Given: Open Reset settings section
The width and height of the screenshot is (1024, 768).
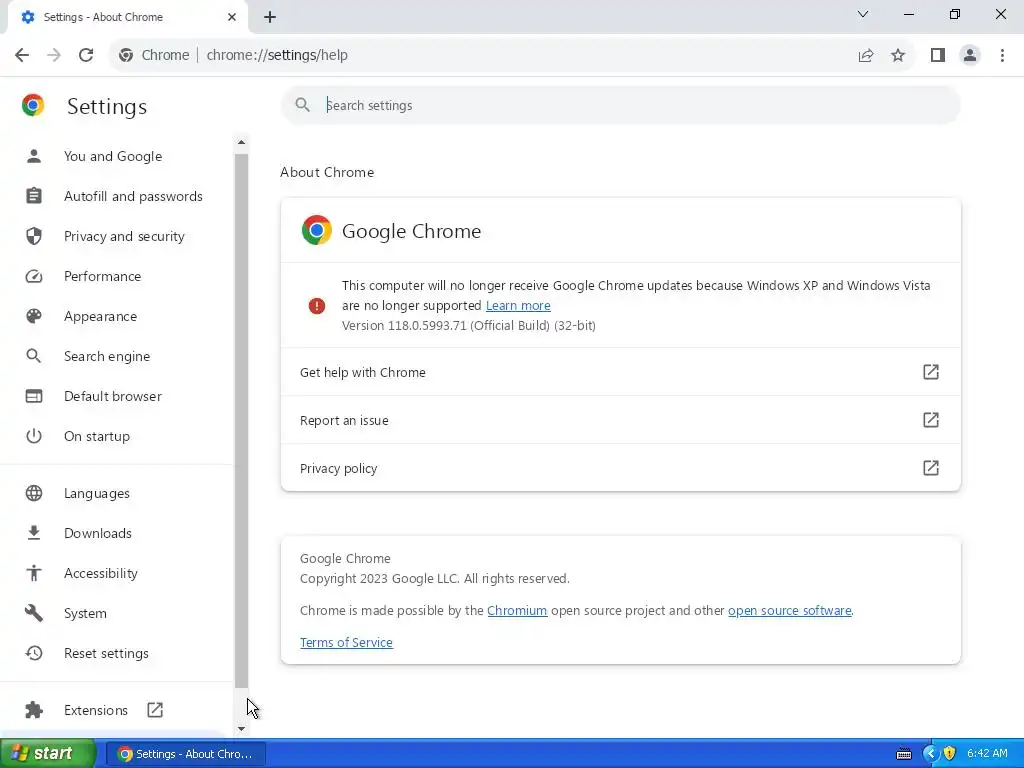Looking at the screenshot, I should (x=106, y=653).
